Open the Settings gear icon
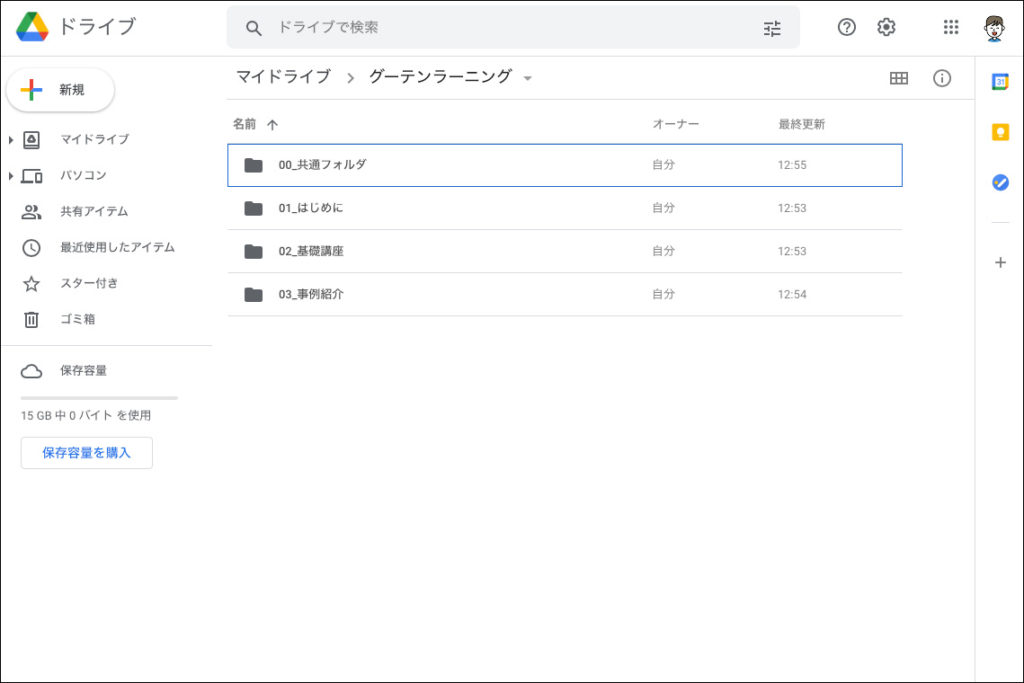Viewport: 1024px width, 683px height. pyautogui.click(x=886, y=28)
